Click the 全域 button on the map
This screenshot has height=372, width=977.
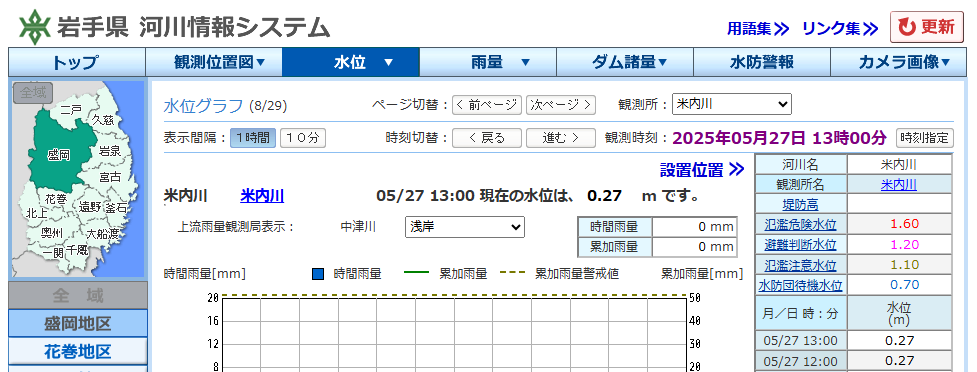pyautogui.click(x=33, y=93)
